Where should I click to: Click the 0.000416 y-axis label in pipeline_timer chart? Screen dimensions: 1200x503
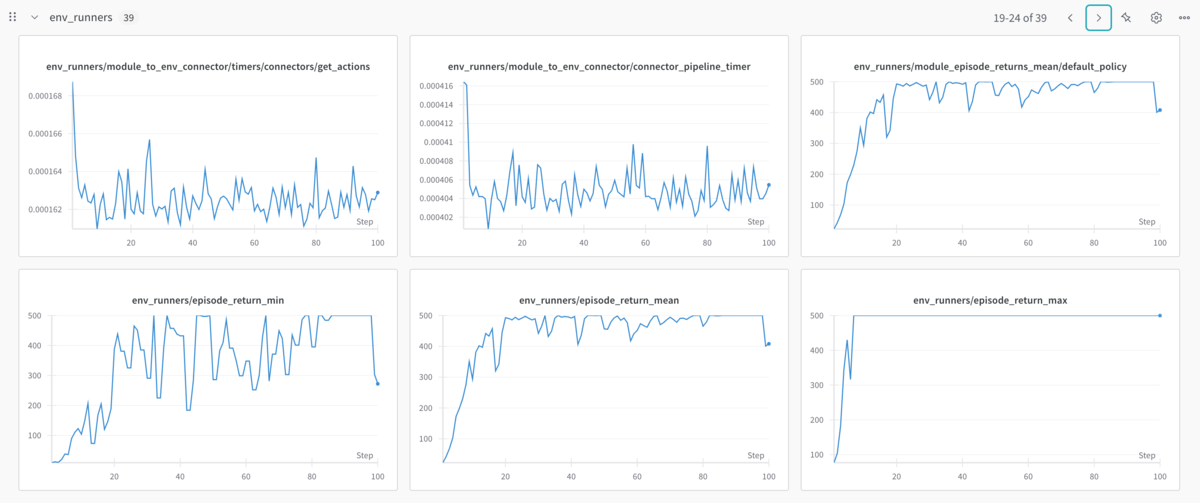coord(435,86)
